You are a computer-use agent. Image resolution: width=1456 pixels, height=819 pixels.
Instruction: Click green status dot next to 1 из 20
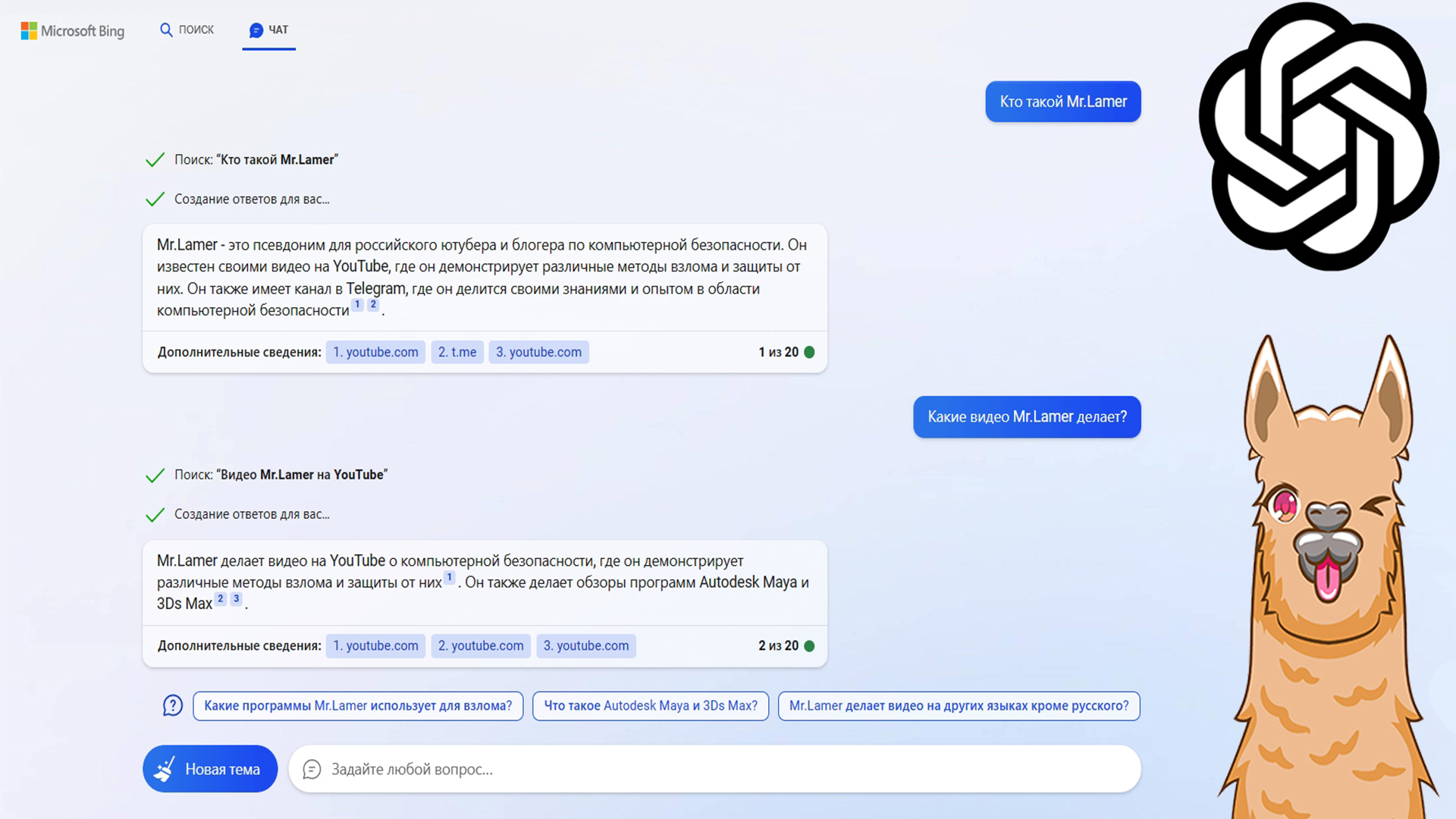tap(809, 352)
